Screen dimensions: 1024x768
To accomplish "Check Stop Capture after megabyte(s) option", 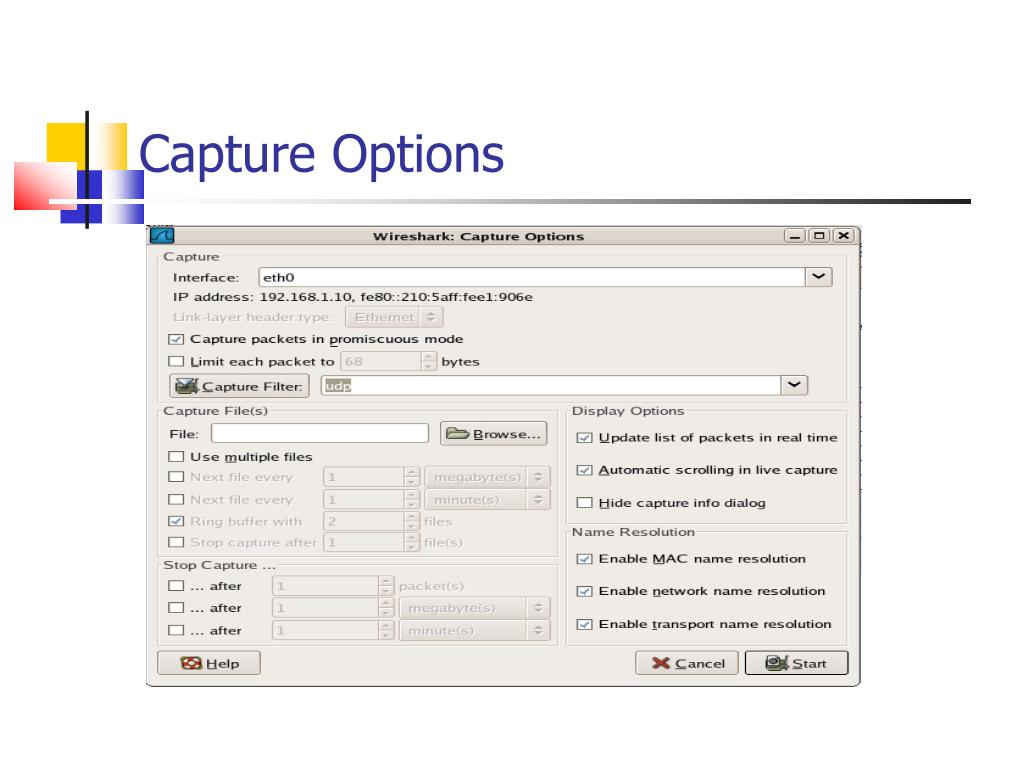I will [x=176, y=608].
